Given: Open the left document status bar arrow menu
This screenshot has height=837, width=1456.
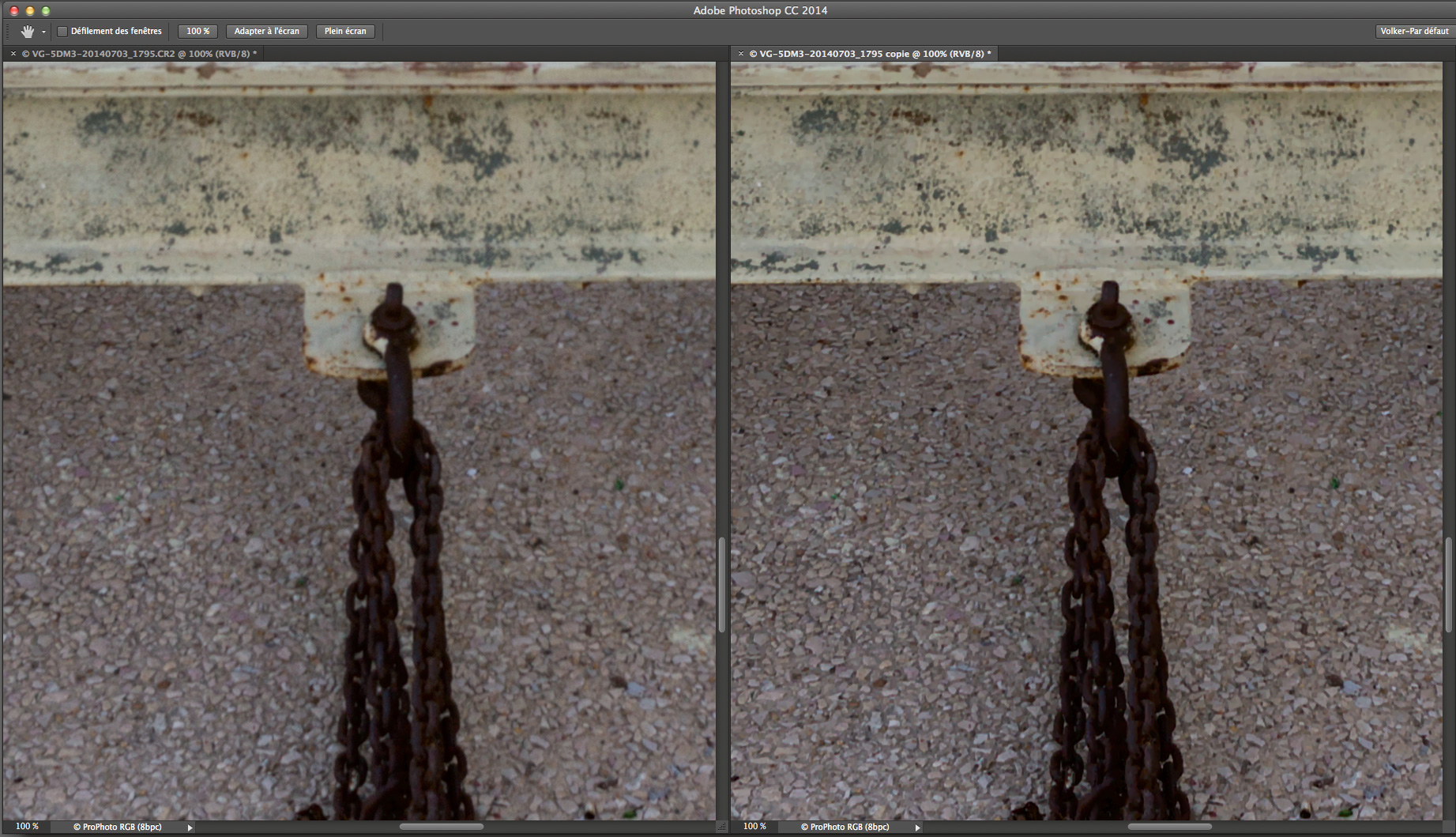Looking at the screenshot, I should pyautogui.click(x=190, y=828).
